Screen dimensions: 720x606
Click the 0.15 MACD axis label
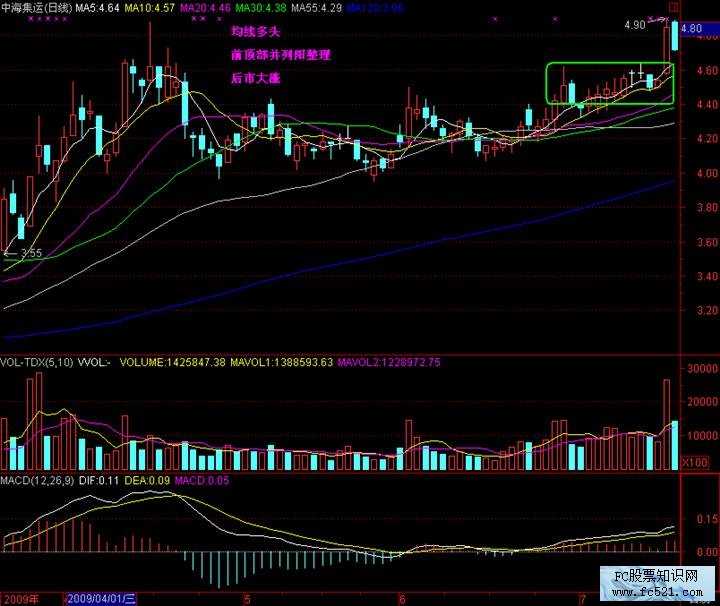pyautogui.click(x=708, y=519)
